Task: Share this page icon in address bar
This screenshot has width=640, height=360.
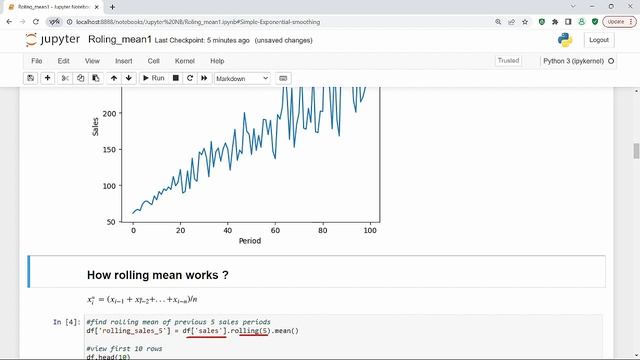Action: tap(511, 22)
